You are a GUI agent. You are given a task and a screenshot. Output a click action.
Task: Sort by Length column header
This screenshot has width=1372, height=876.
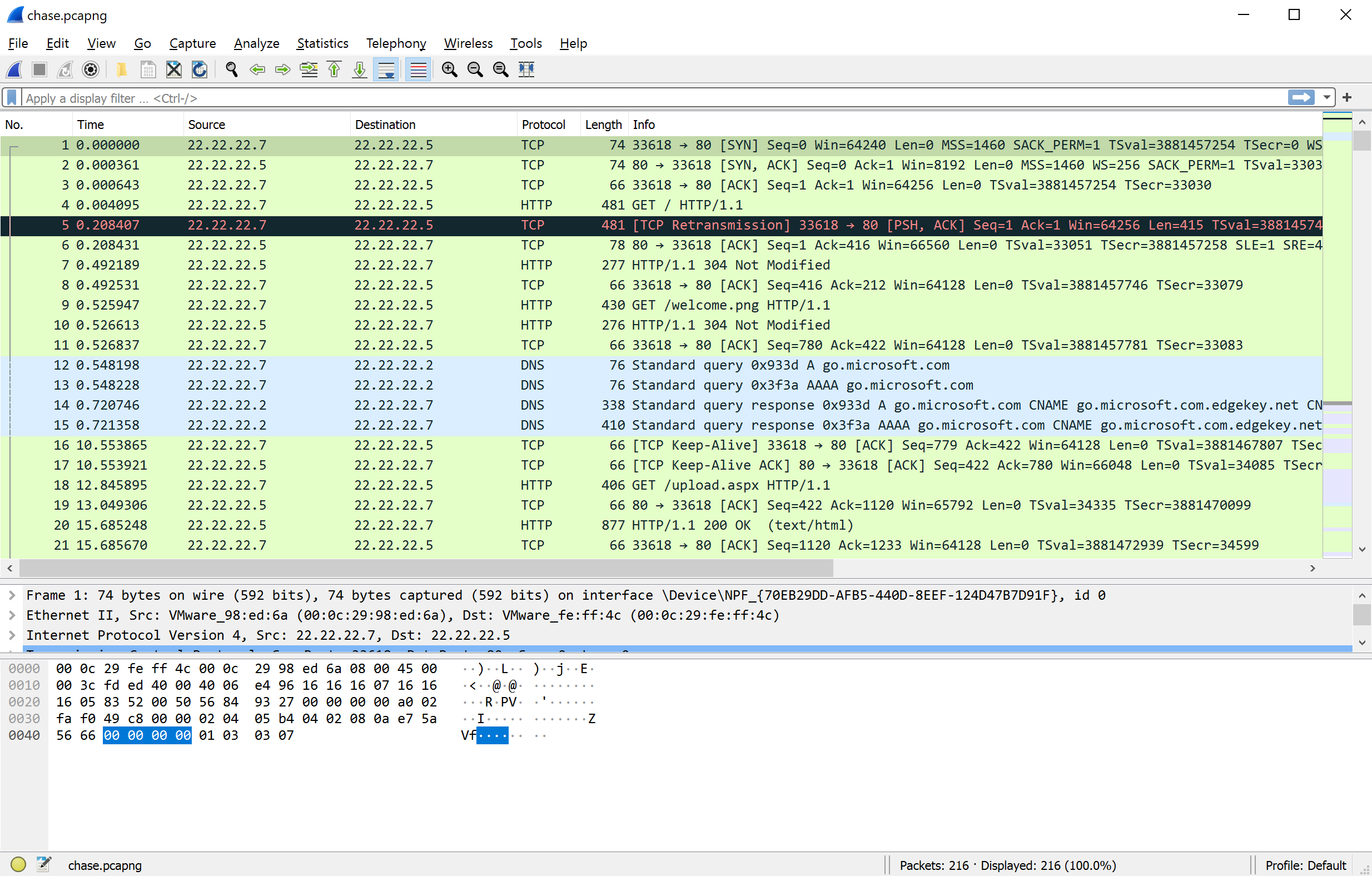coord(604,125)
